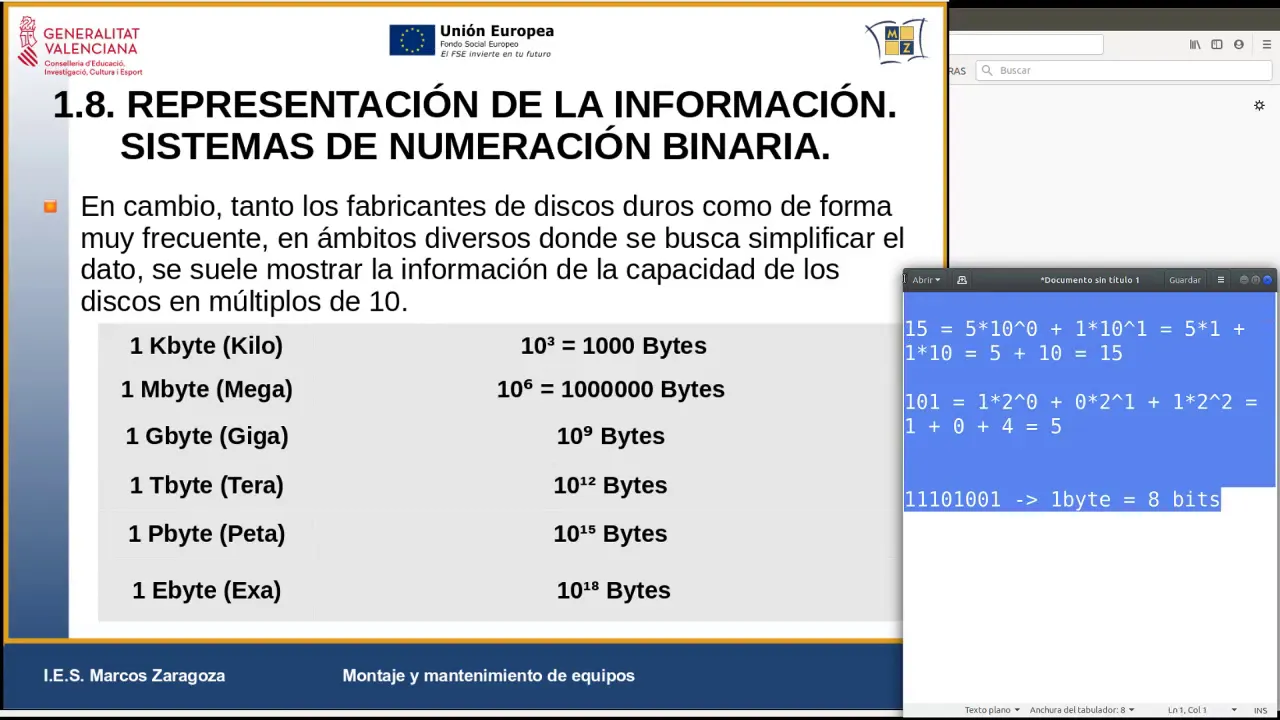
Task: Open the Firefox hamburger menu
Action: [1266, 45]
